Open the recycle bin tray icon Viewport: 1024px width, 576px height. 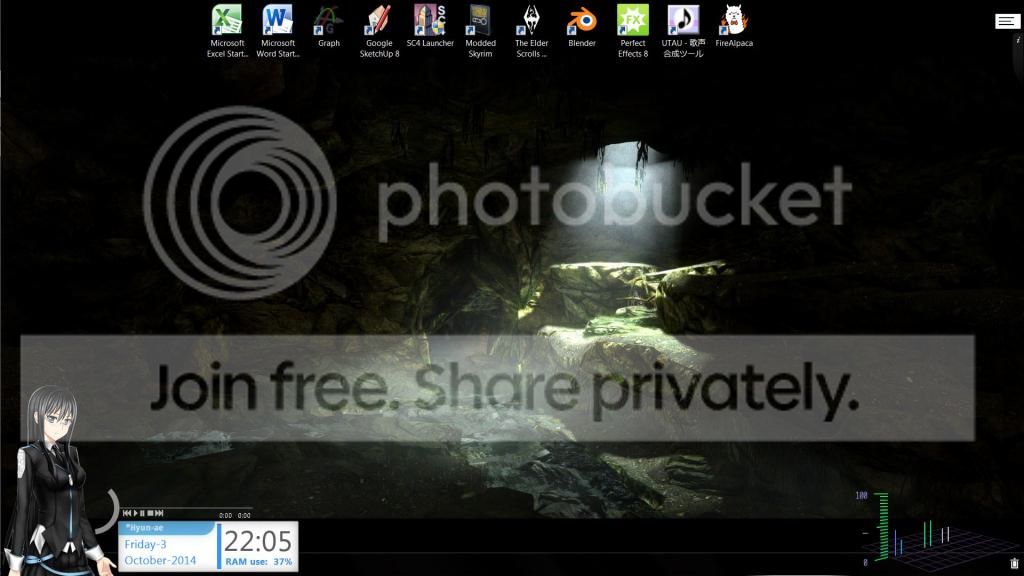[x=1014, y=563]
